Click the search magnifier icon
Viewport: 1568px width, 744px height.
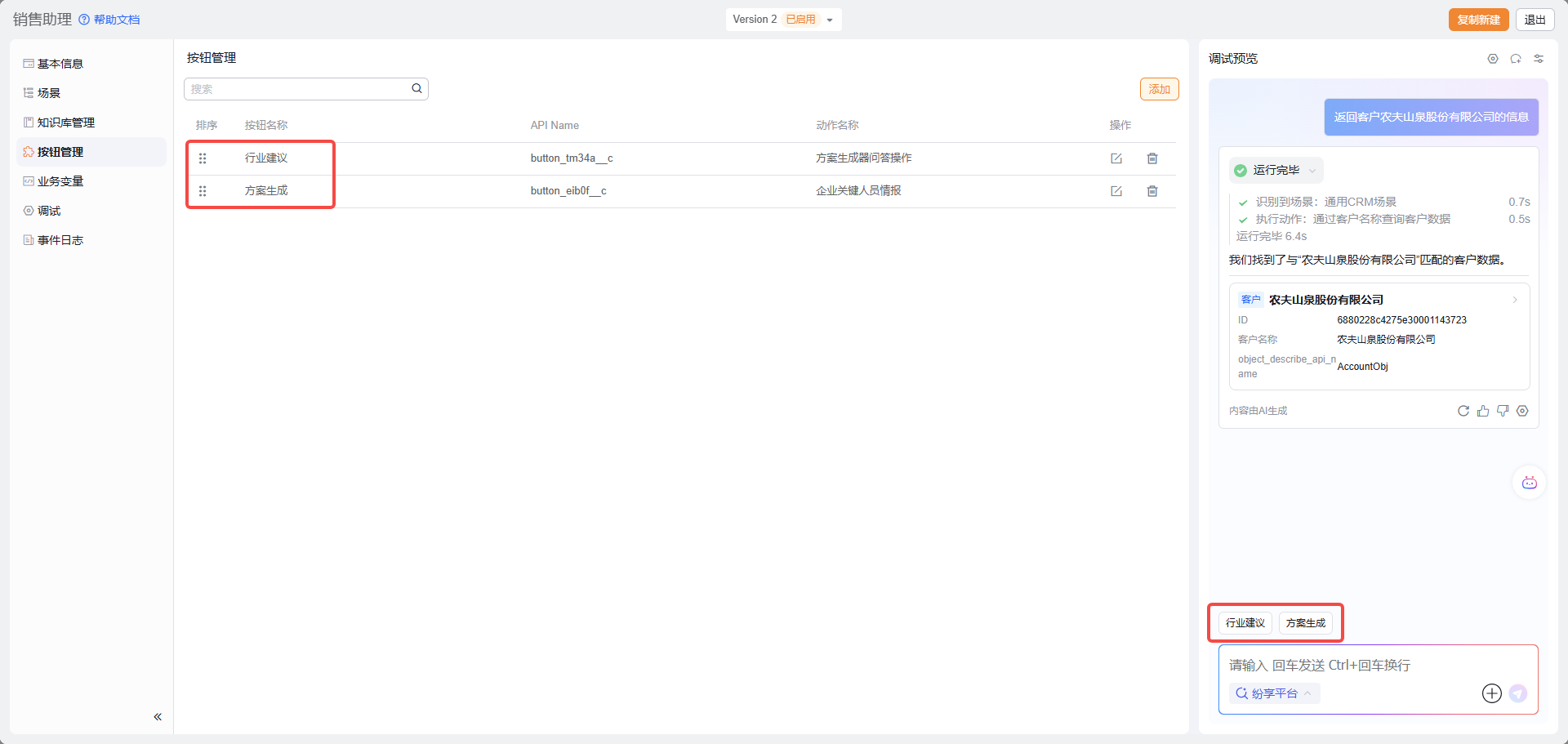(416, 89)
